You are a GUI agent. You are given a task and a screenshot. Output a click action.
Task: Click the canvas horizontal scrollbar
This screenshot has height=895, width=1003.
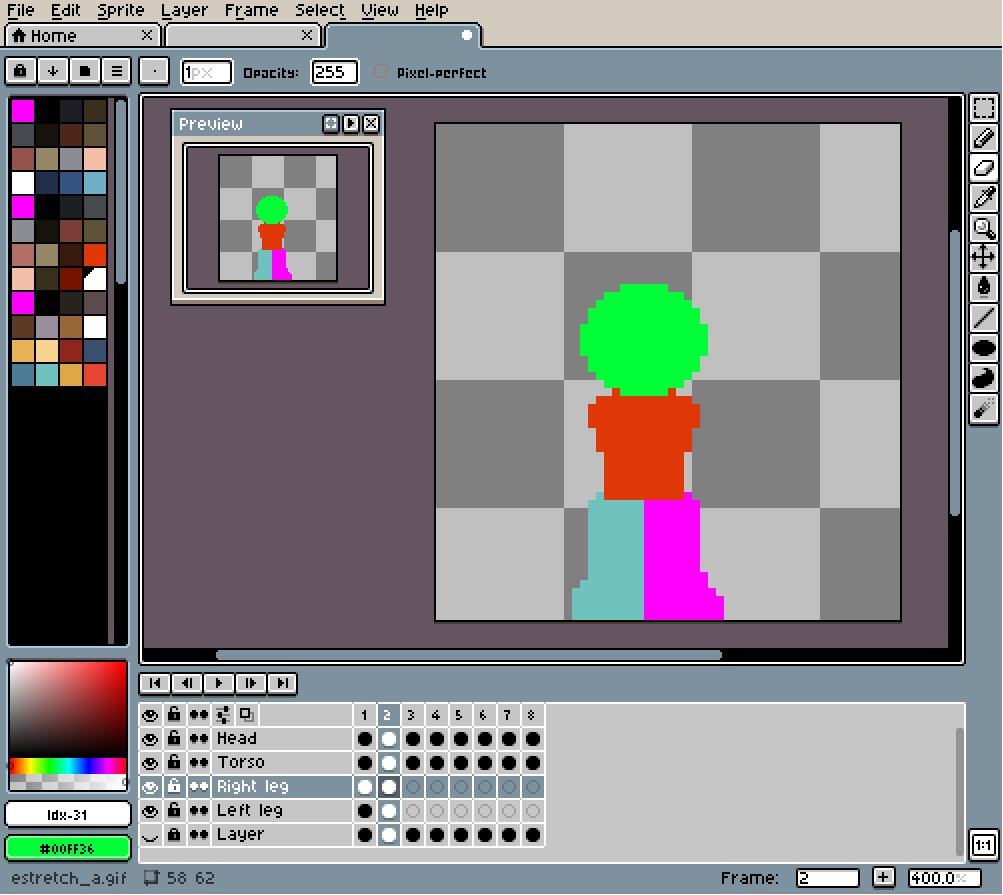[469, 654]
